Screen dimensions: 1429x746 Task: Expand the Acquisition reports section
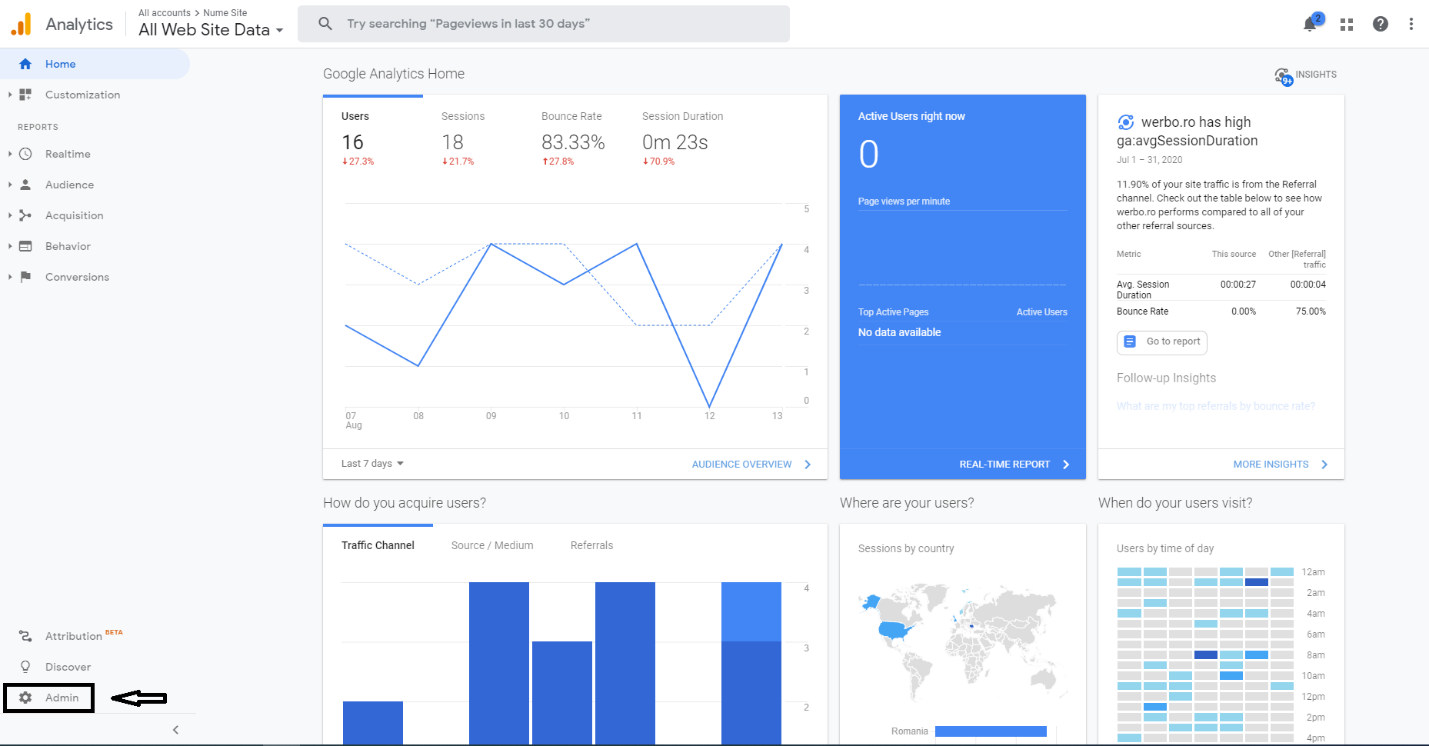(73, 216)
